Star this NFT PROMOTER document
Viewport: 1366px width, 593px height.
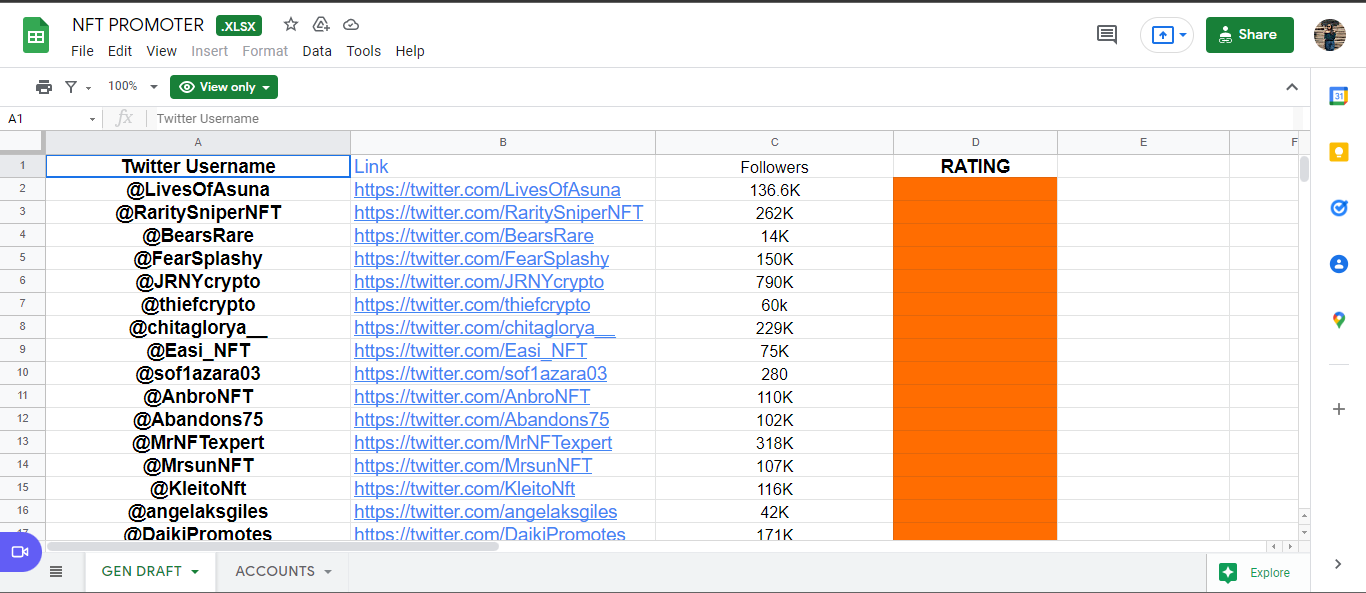pos(291,24)
